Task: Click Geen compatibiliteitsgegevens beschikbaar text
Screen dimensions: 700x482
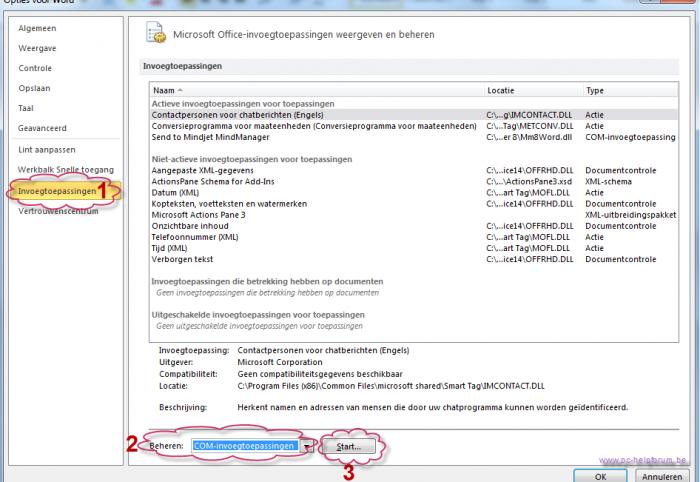Action: (320, 374)
